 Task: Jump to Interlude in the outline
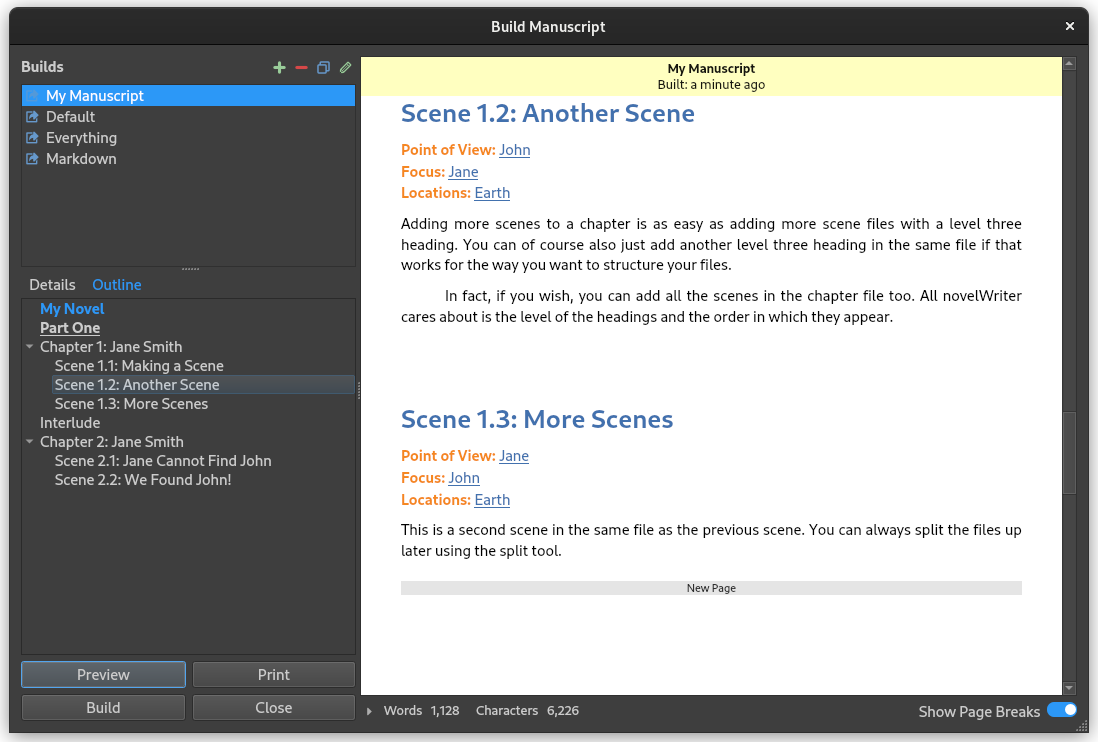[x=70, y=423]
